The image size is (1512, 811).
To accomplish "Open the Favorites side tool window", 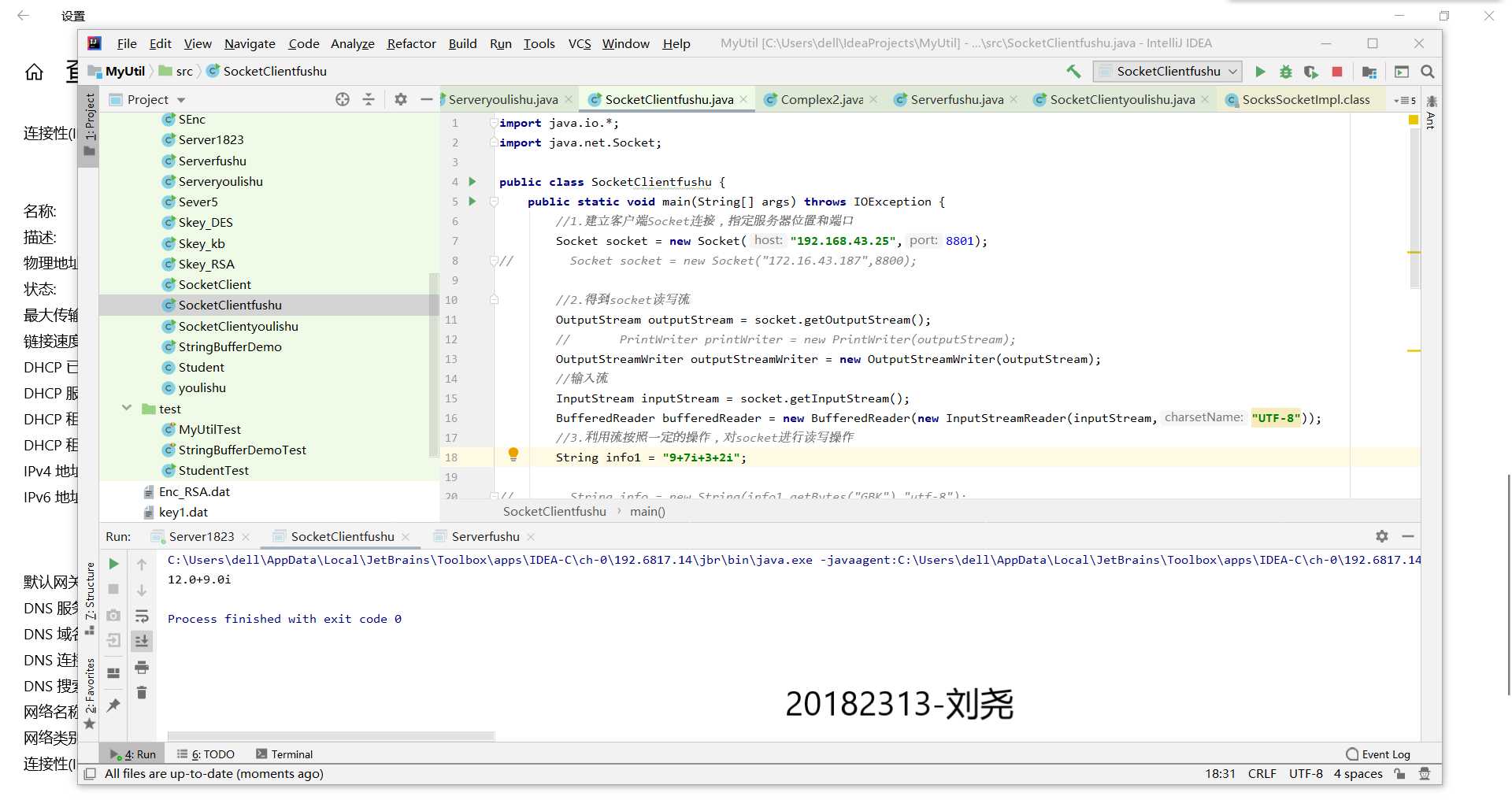I will tap(90, 693).
